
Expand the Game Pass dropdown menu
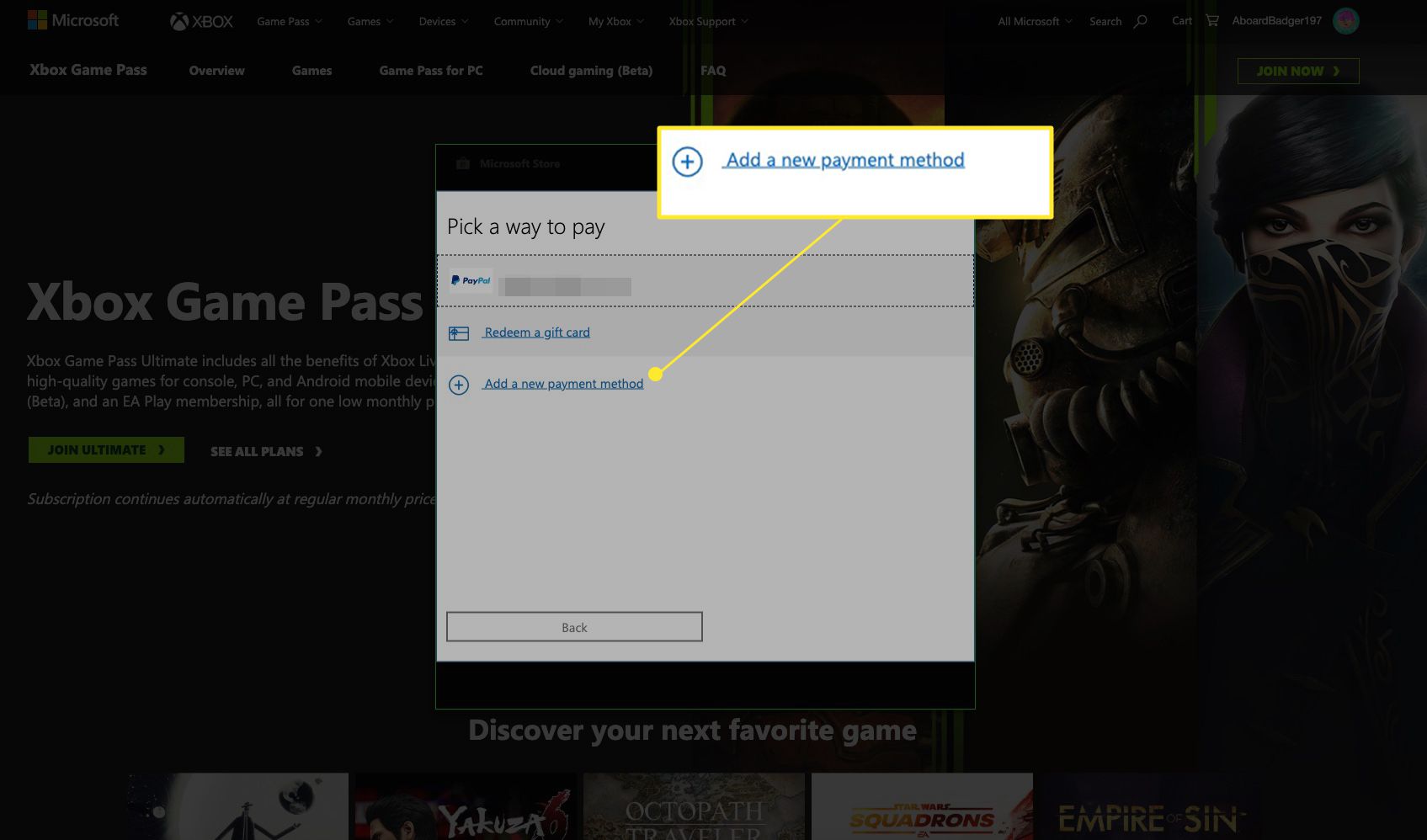pyautogui.click(x=290, y=21)
